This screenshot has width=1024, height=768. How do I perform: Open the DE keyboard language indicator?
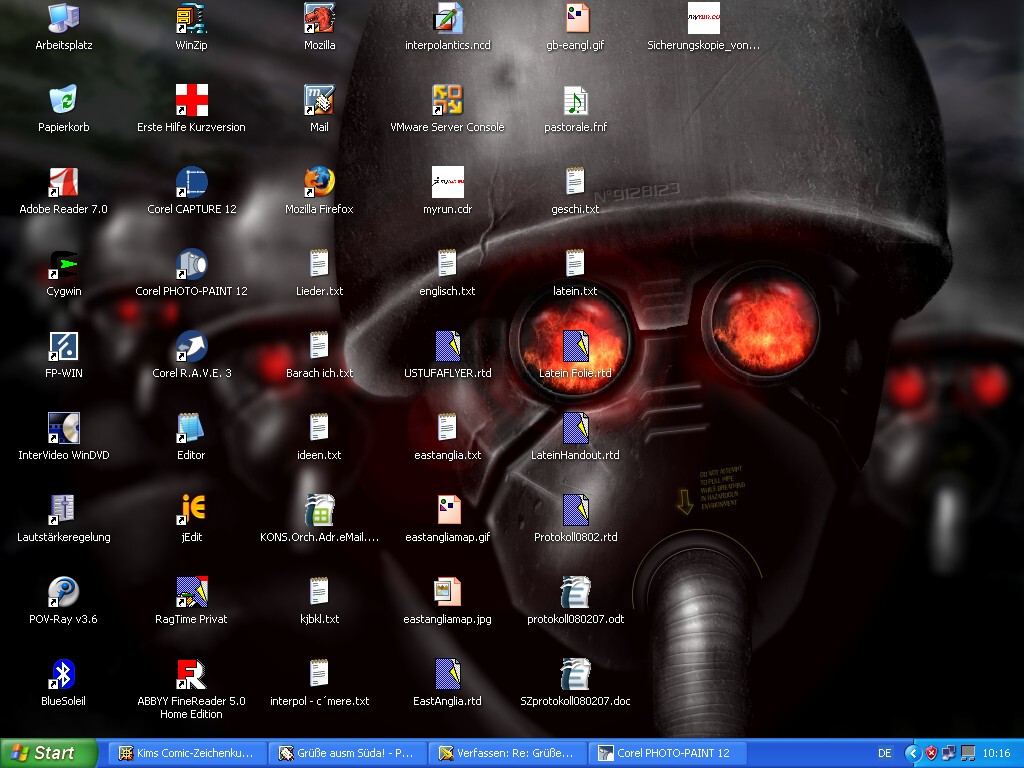coord(884,753)
